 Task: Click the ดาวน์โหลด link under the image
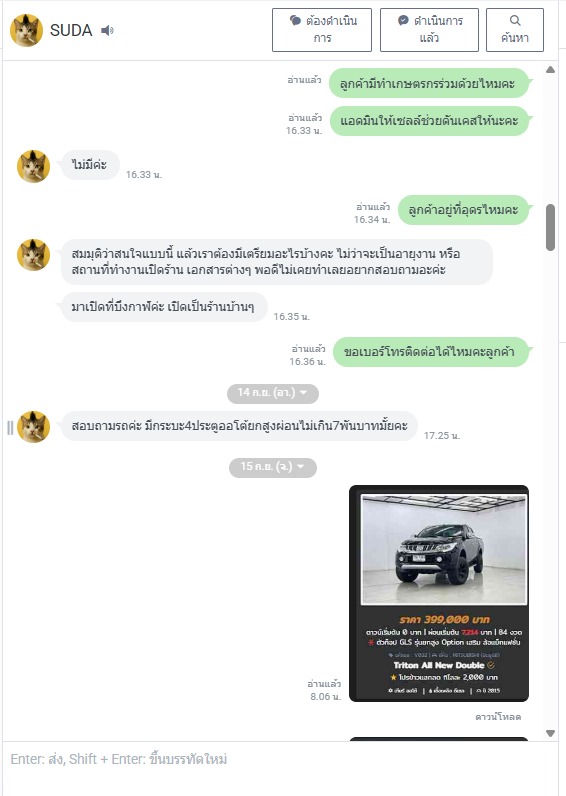(x=498, y=717)
